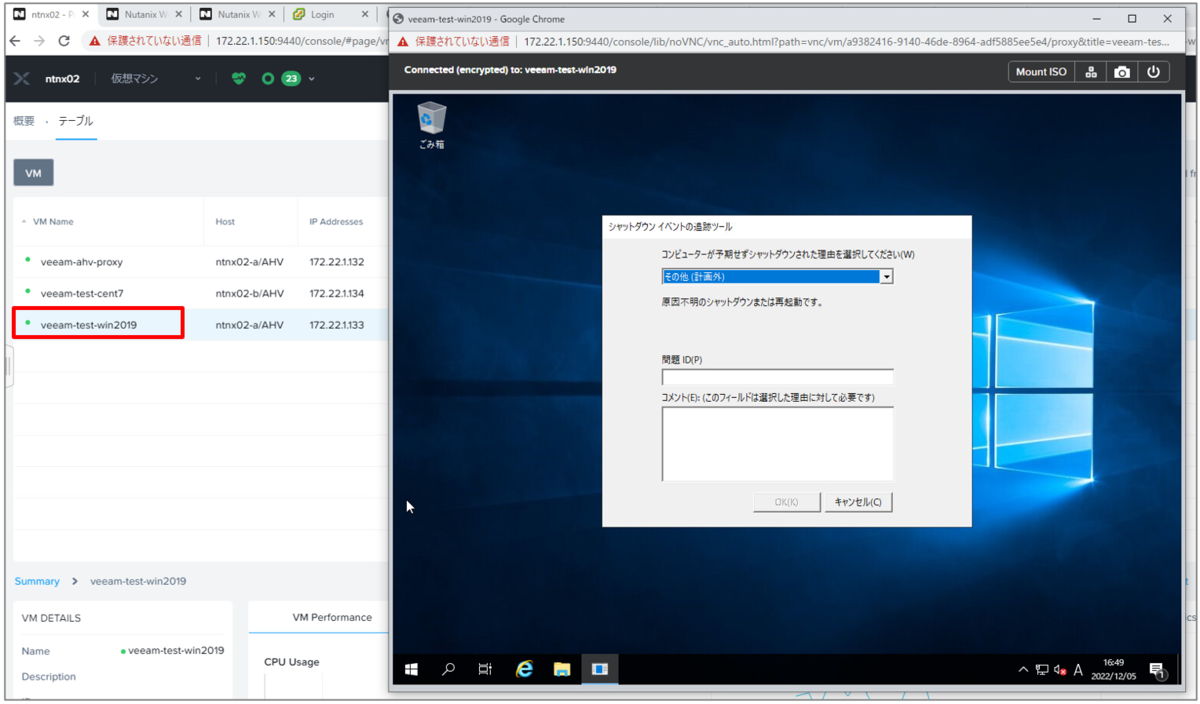Click IP address 172.22.1.133 cell
This screenshot has height=704, width=1200.
(x=336, y=325)
